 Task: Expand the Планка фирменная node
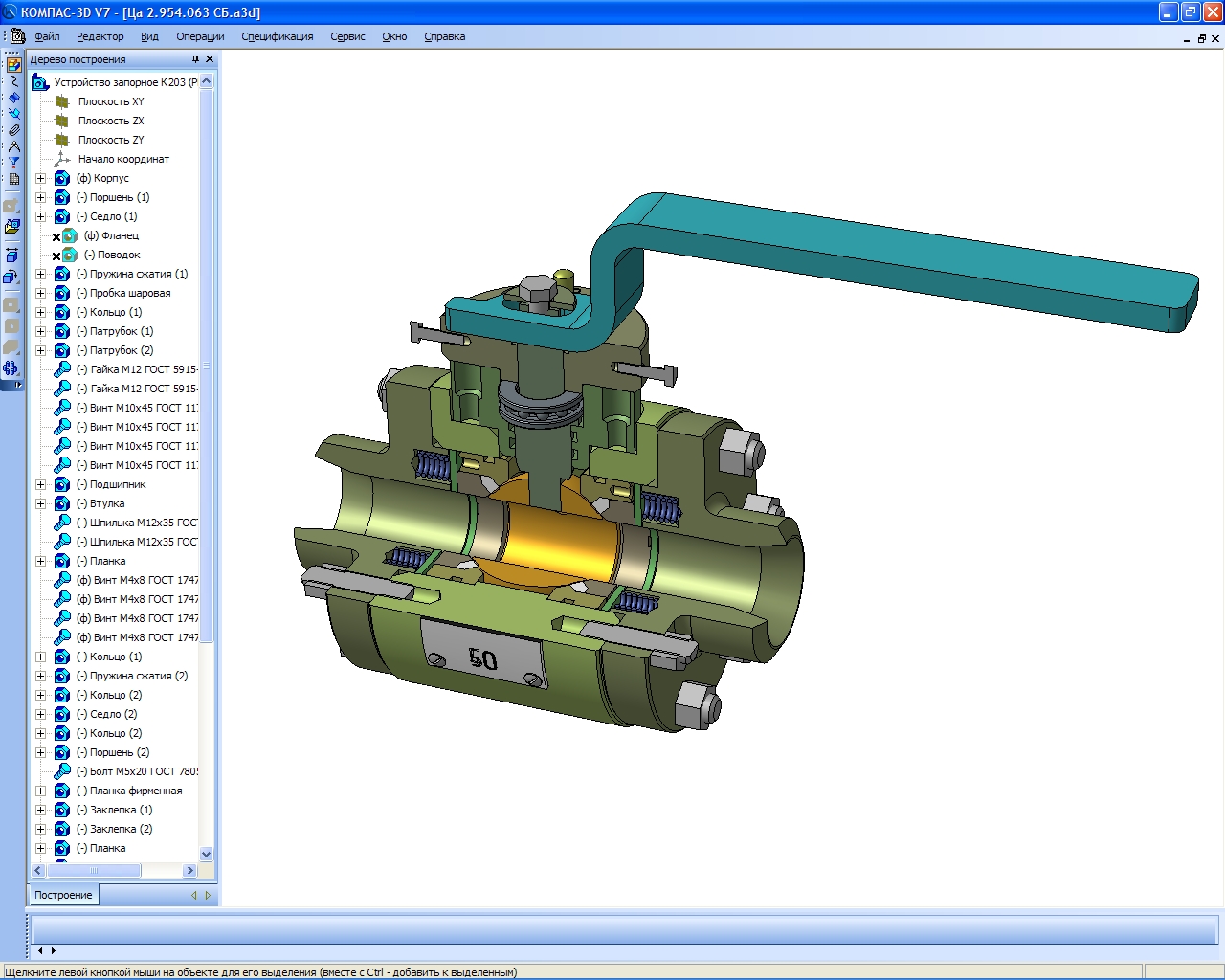40,791
